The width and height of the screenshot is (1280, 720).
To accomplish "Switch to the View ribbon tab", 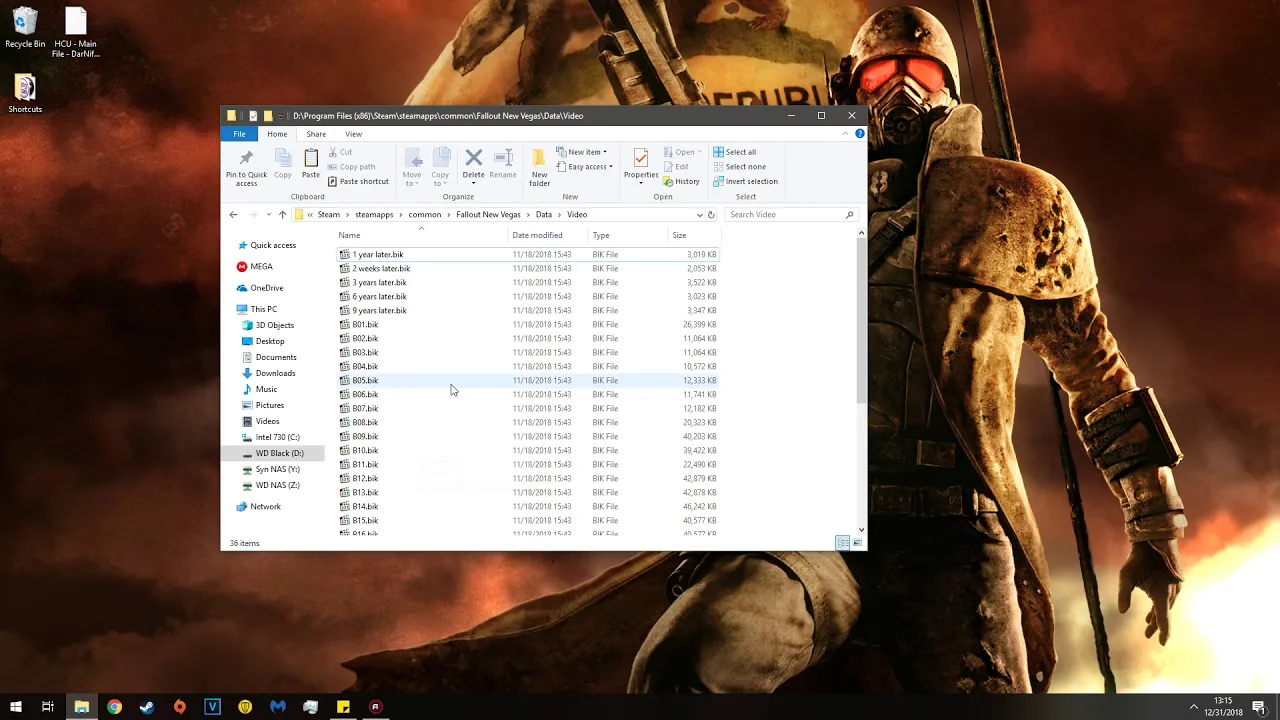I will 354,134.
